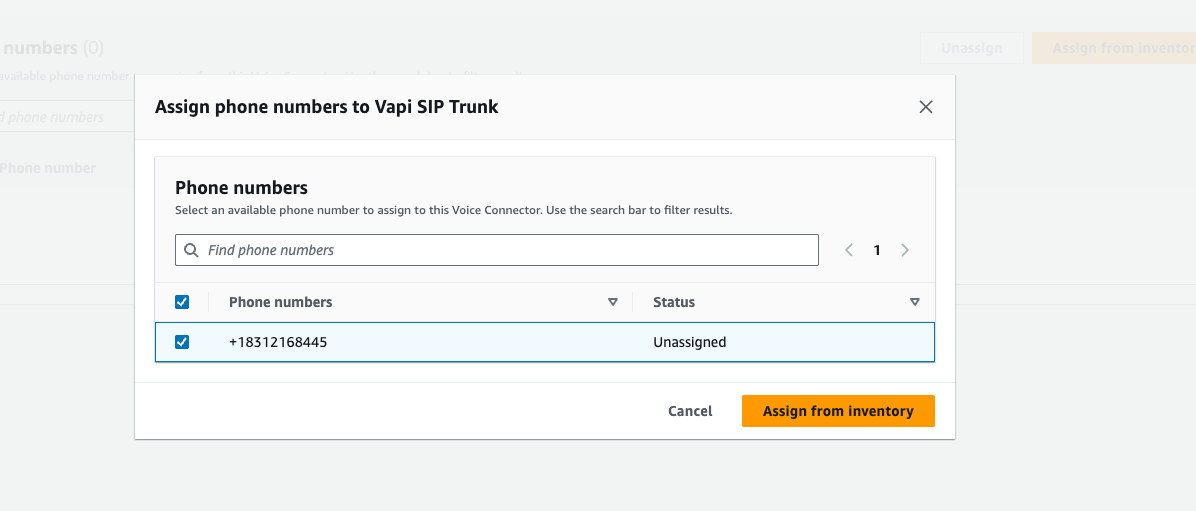Click the sort arrow for Phone numbers column

(613, 302)
